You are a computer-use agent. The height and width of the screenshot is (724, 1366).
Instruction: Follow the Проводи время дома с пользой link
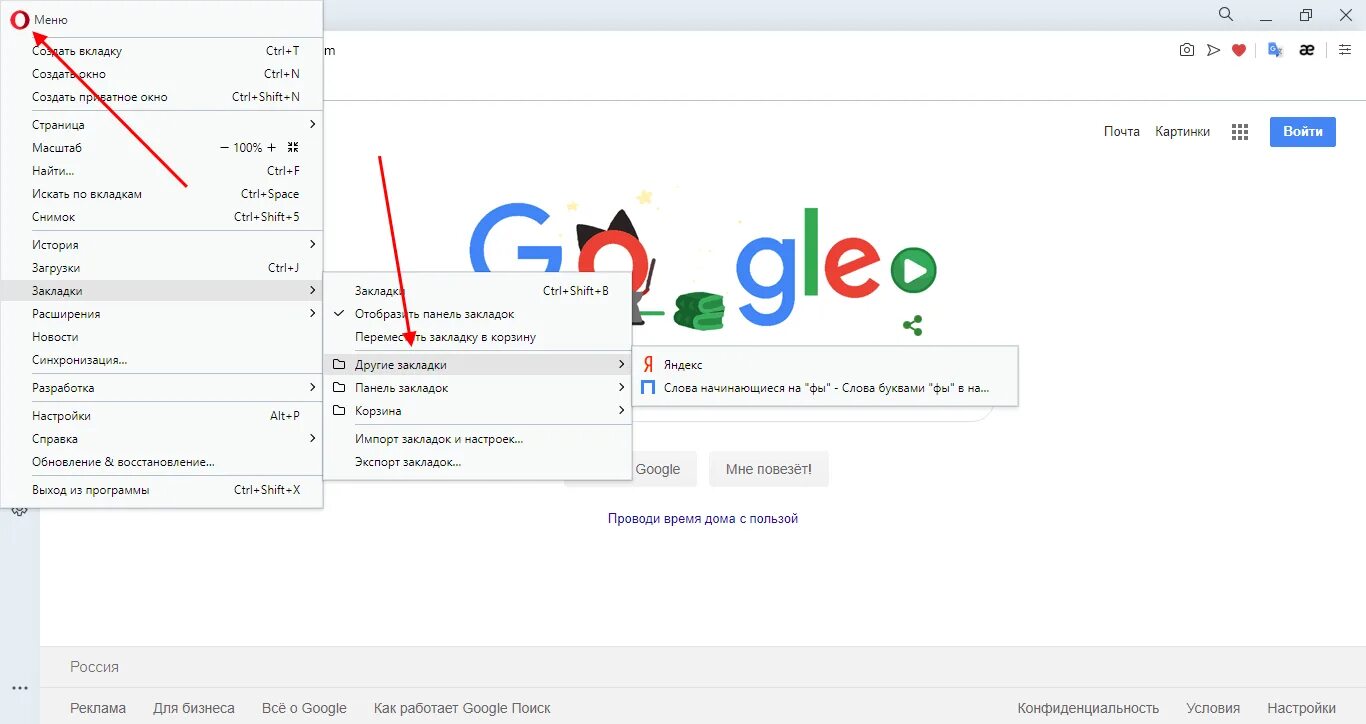703,519
